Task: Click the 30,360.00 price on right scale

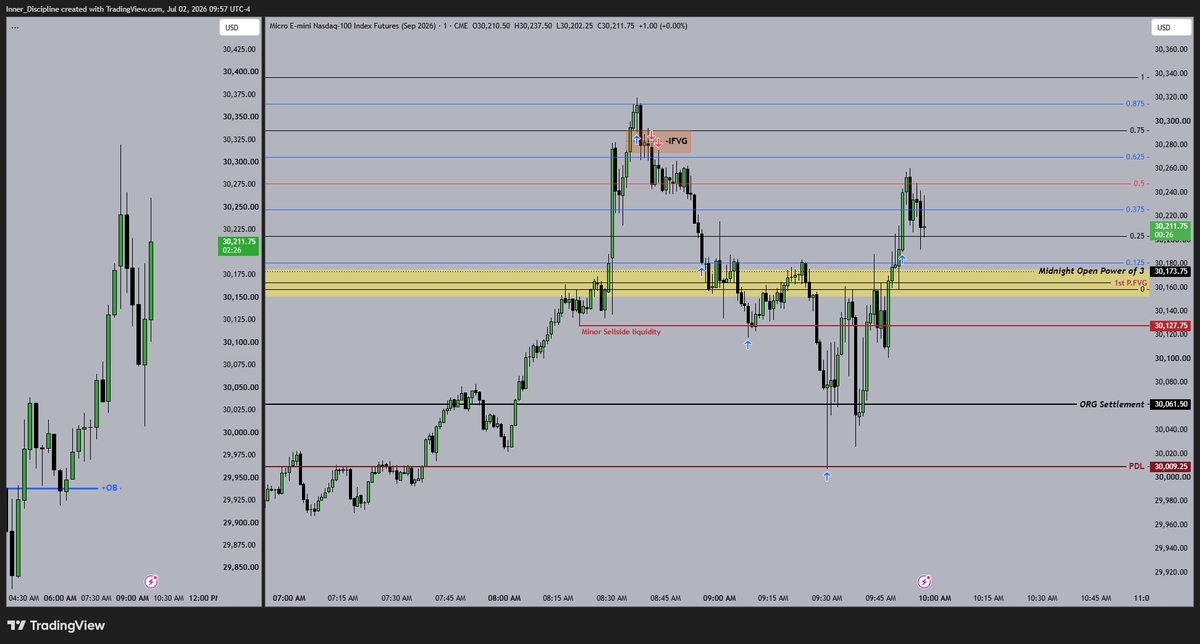Action: [x=1171, y=50]
